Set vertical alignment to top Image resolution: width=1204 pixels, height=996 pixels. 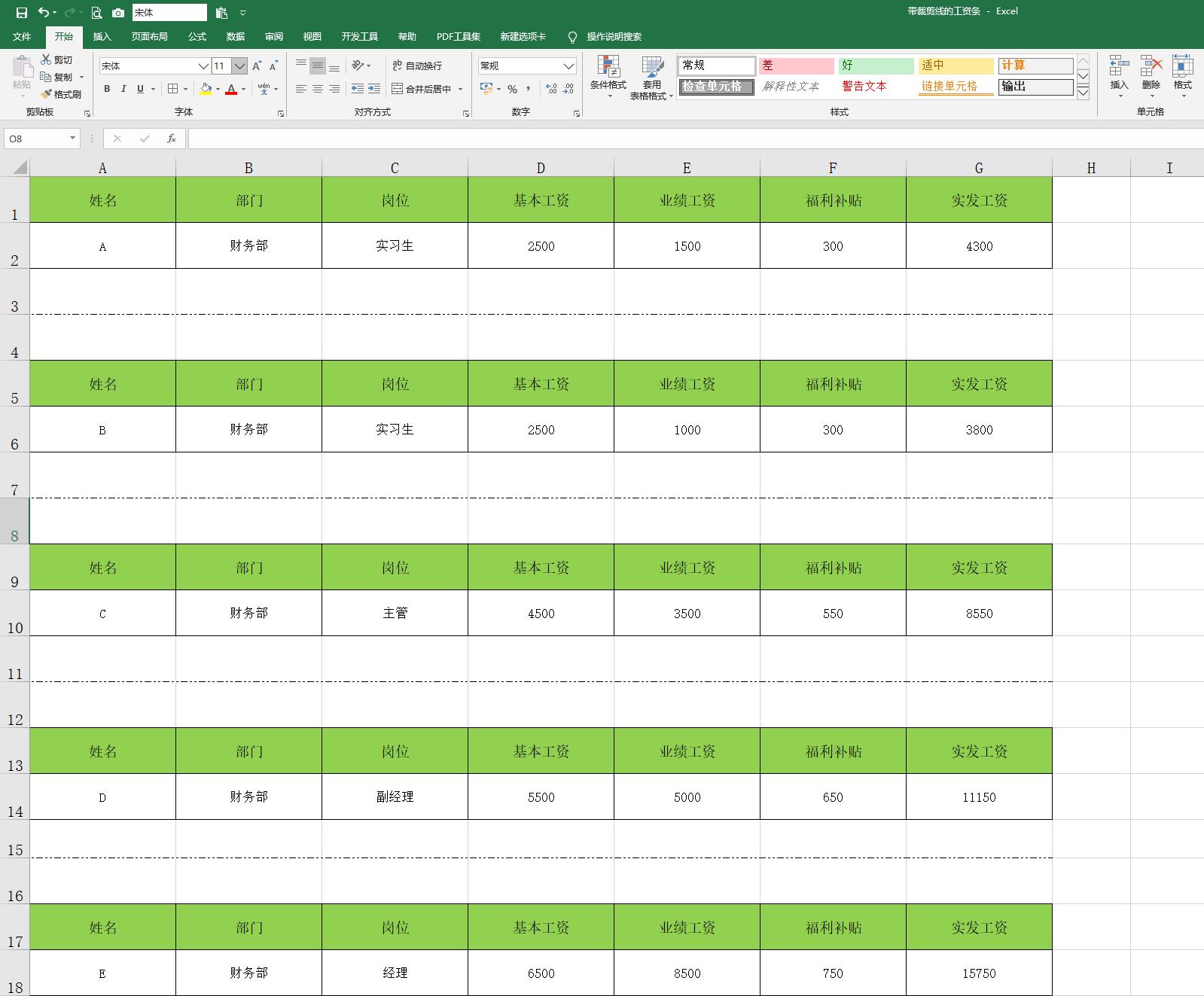[301, 65]
